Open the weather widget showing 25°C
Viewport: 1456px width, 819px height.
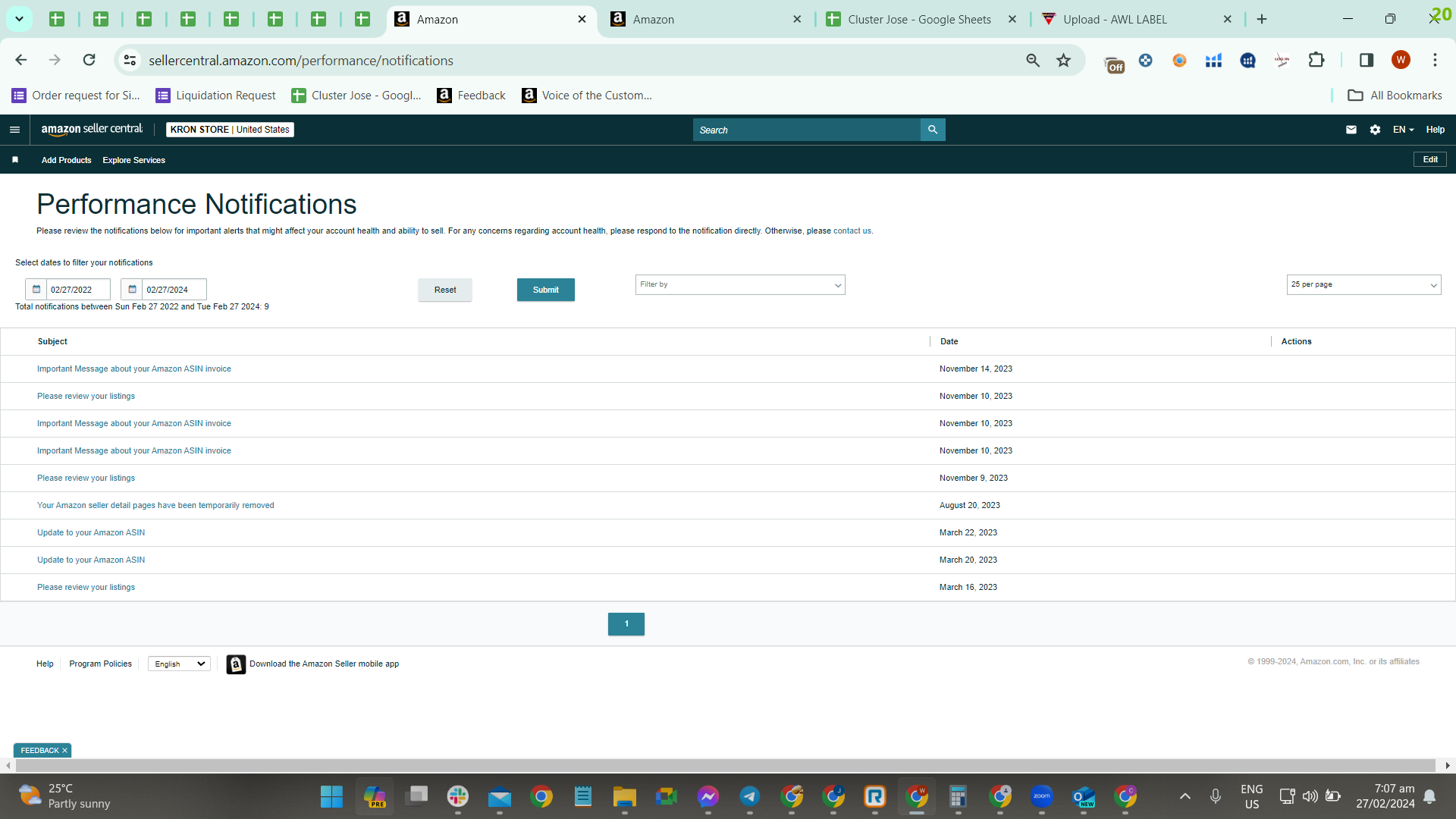[64, 796]
